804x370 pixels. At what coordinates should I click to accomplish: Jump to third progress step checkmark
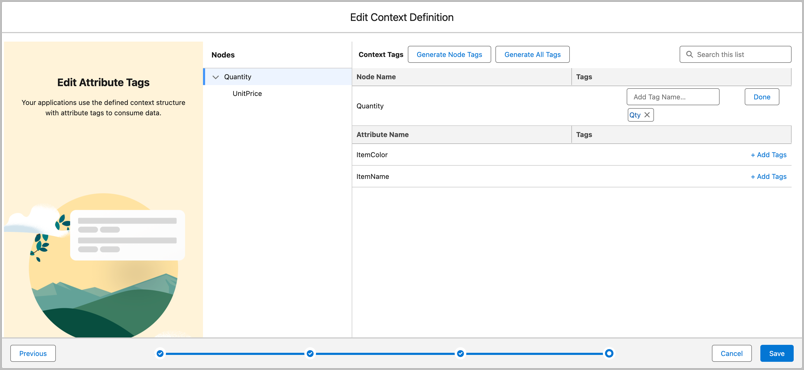coord(460,353)
